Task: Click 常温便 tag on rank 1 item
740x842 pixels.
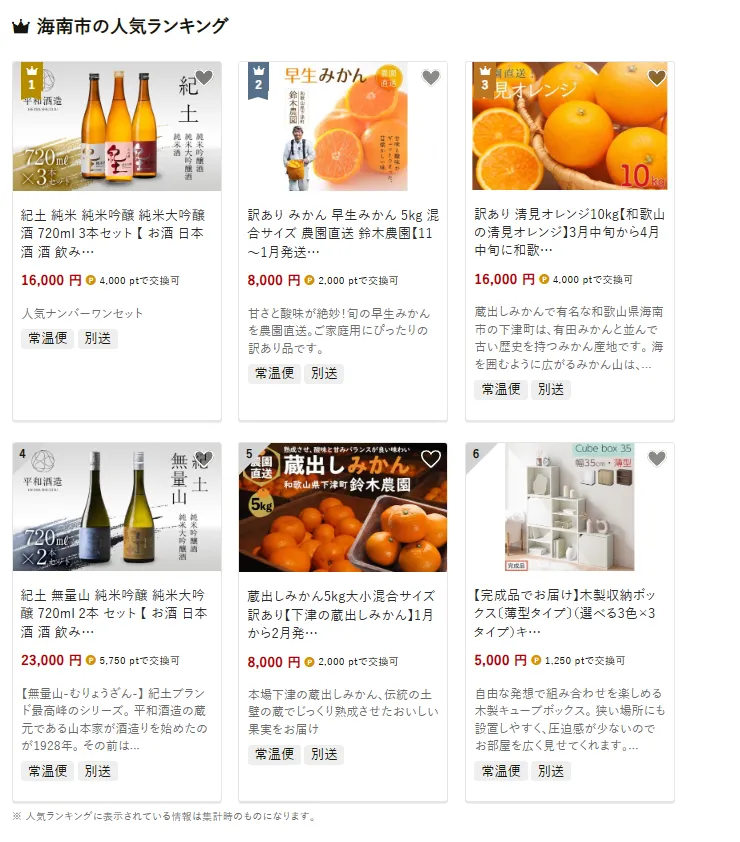Action: 48,338
